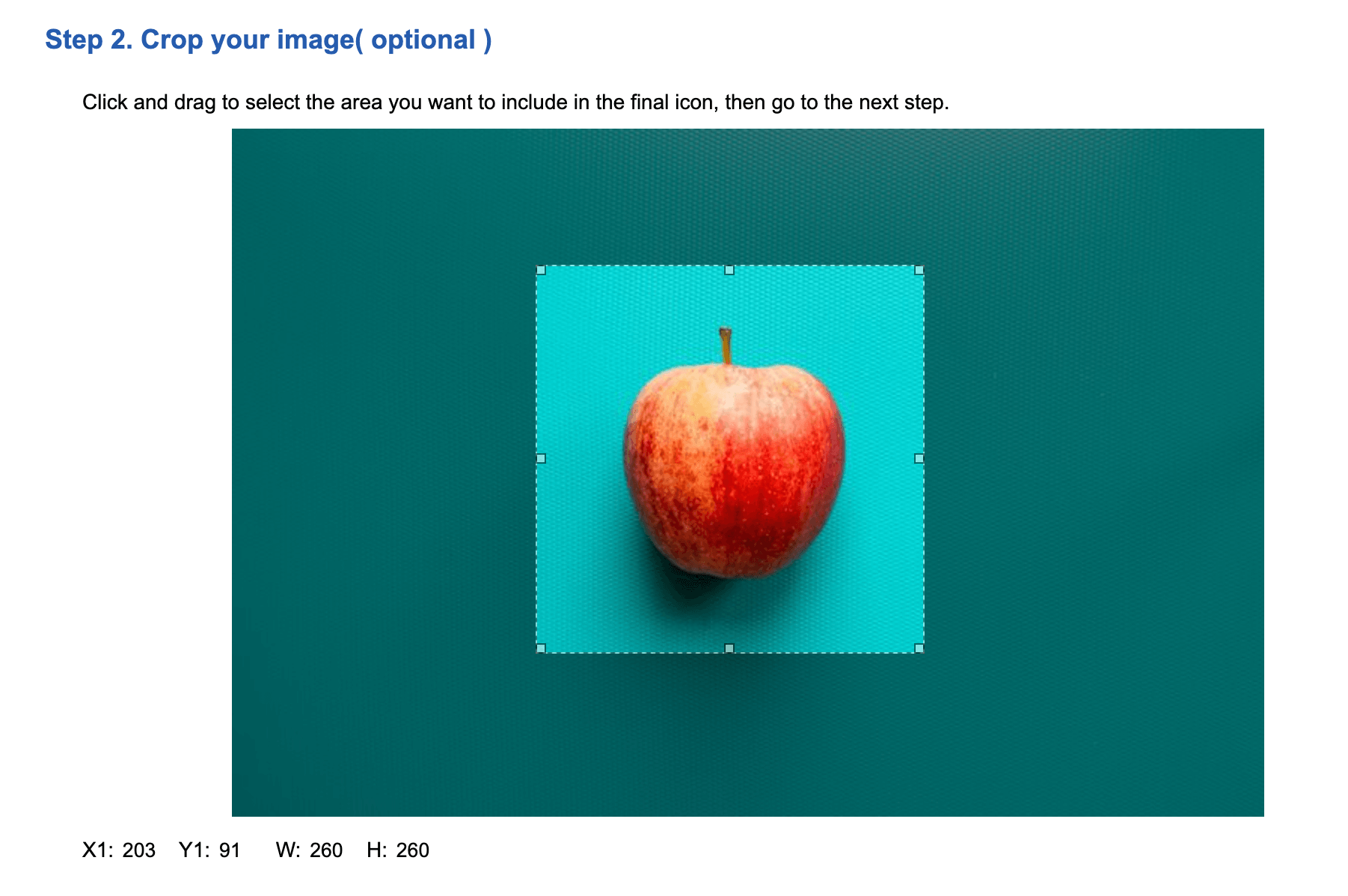Image resolution: width=1348 pixels, height=896 pixels.
Task: Click the bottom-center edge crop handle
Action: (729, 648)
